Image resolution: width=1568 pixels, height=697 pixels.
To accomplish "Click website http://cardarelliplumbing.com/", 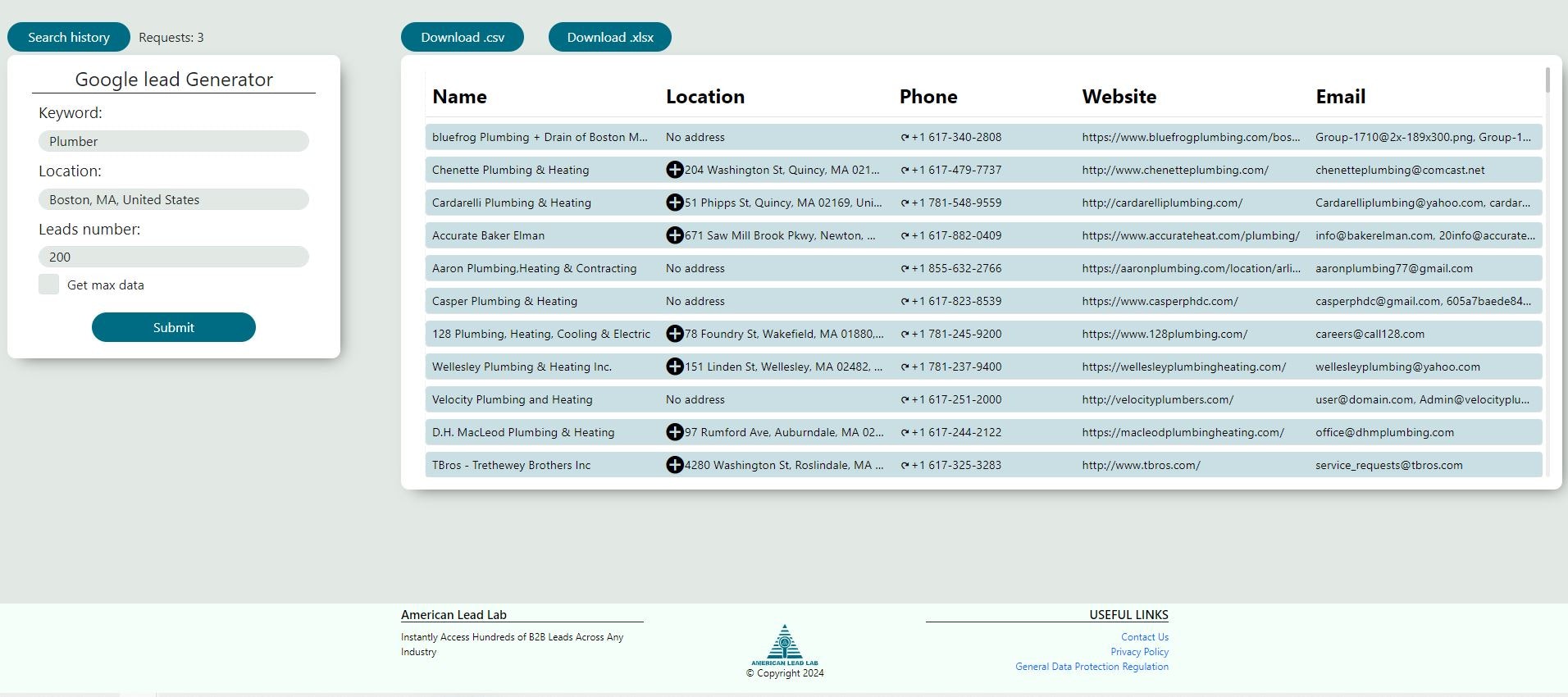I will [x=1162, y=203].
